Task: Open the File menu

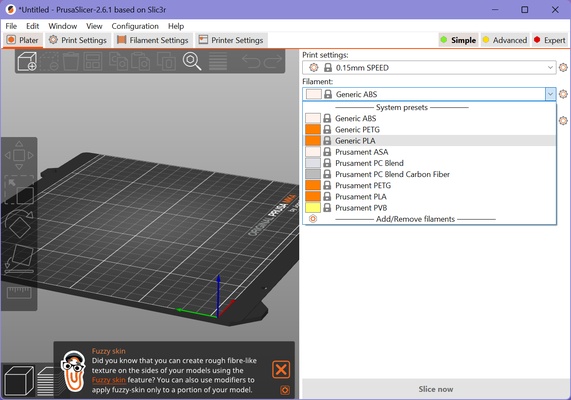Action: coord(11,26)
